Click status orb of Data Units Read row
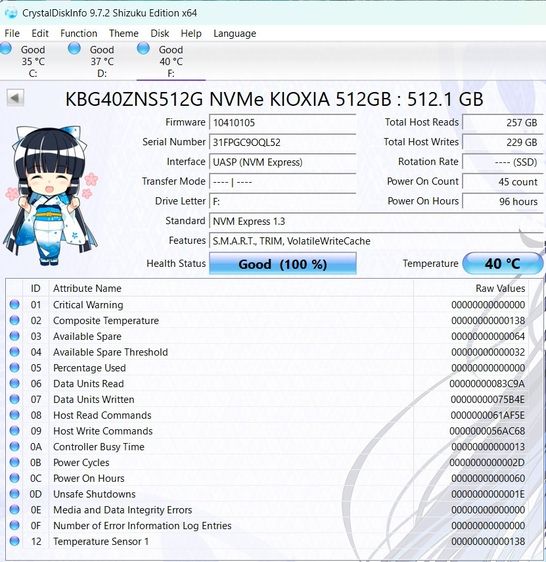Image resolution: width=546 pixels, height=562 pixels. (14, 383)
